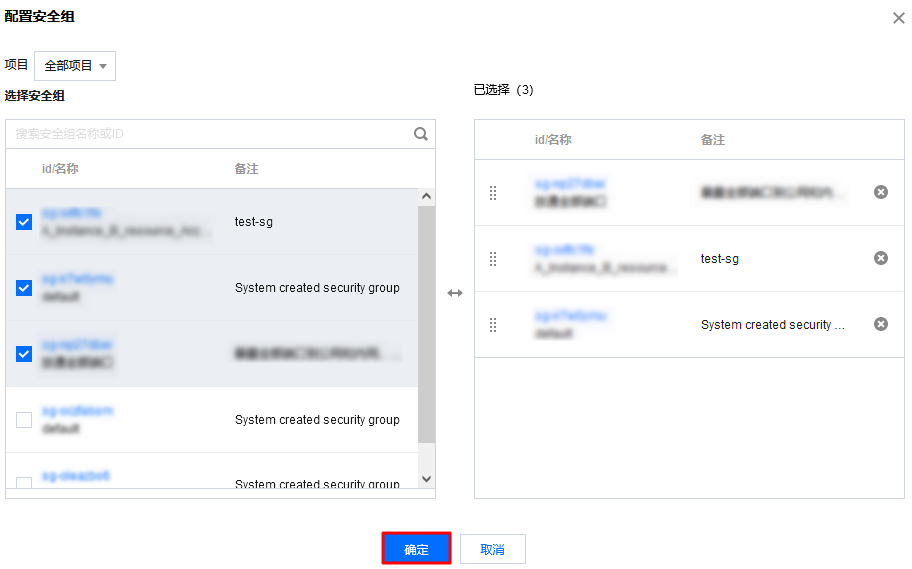Viewport: 912px width, 569px height.
Task: Open ID link in selected System created row
Action: click(570, 316)
